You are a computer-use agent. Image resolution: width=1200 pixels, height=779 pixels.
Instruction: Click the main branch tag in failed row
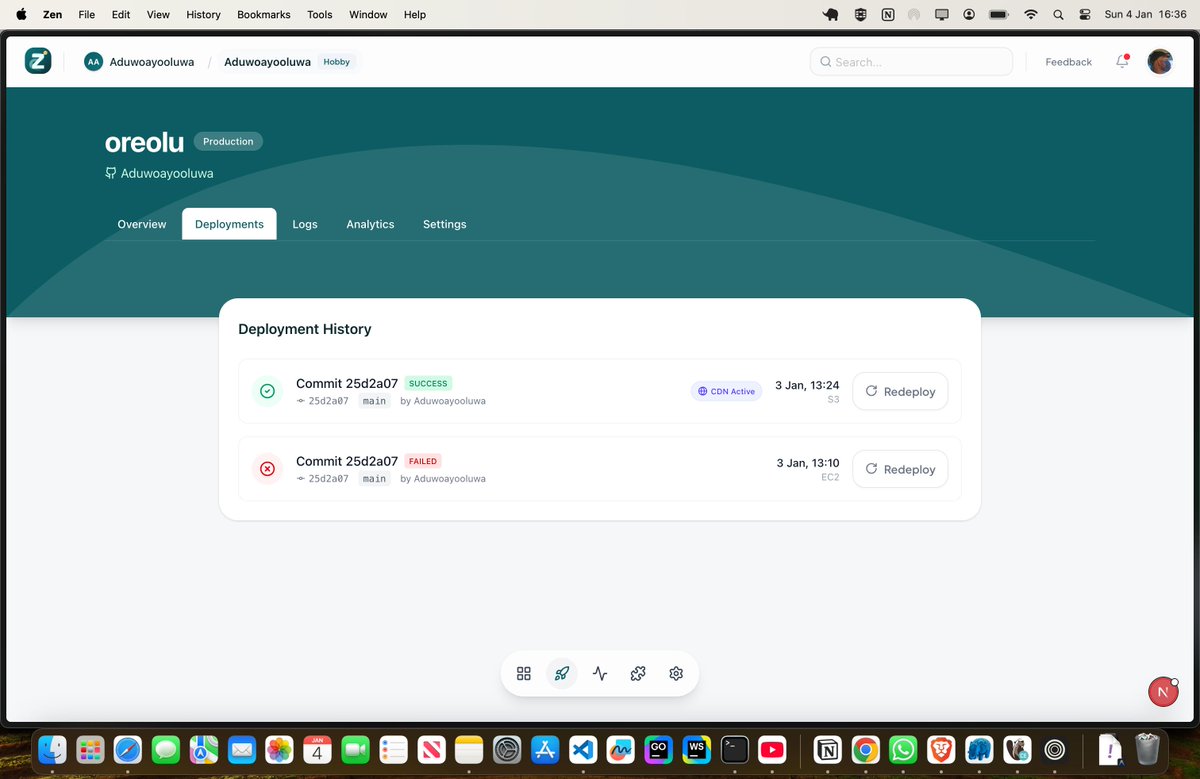click(x=374, y=479)
